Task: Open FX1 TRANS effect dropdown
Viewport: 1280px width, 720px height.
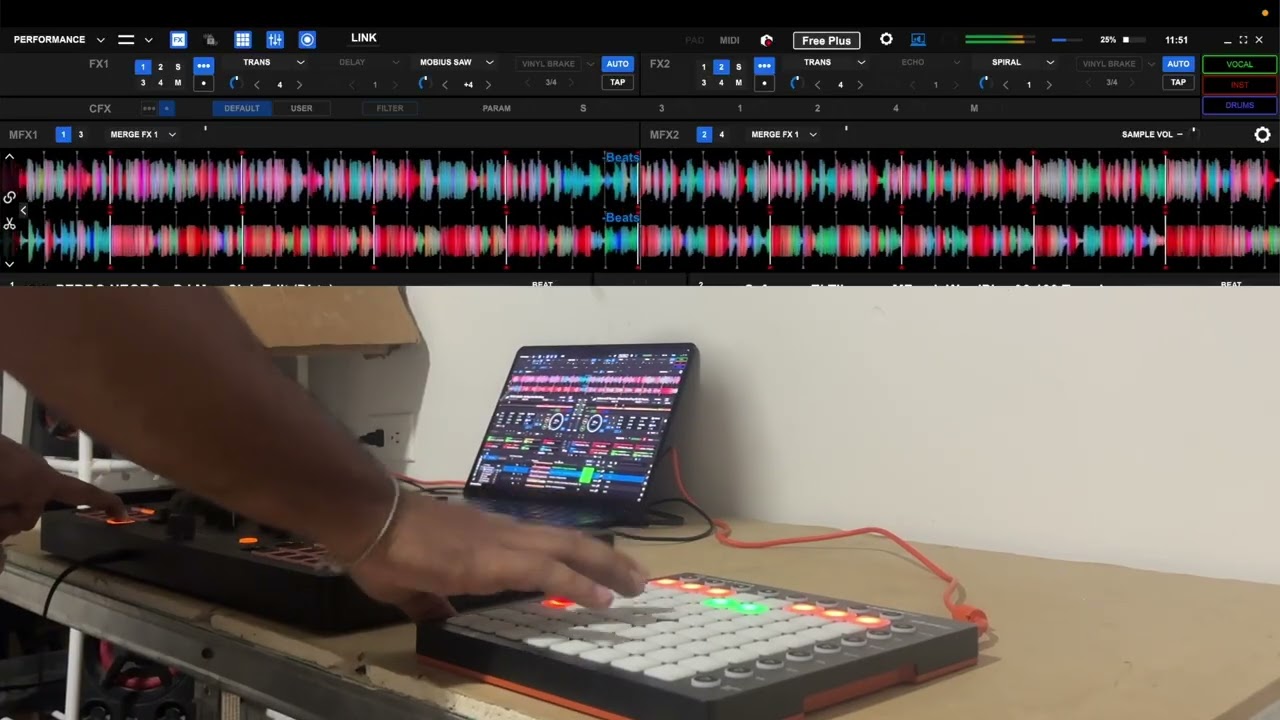Action: coord(301,62)
